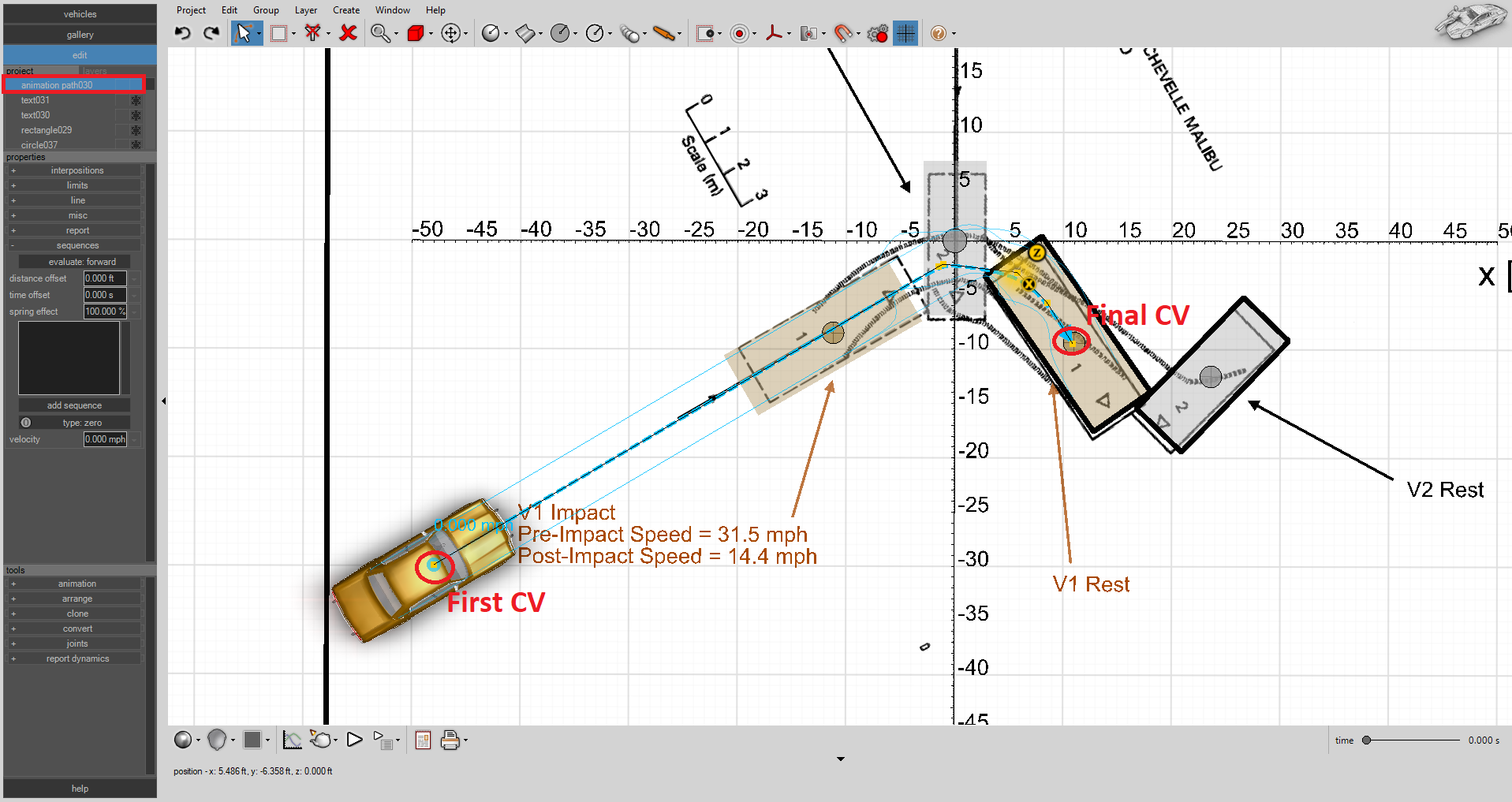Activate the magnifying glass zoom tool

tap(380, 33)
